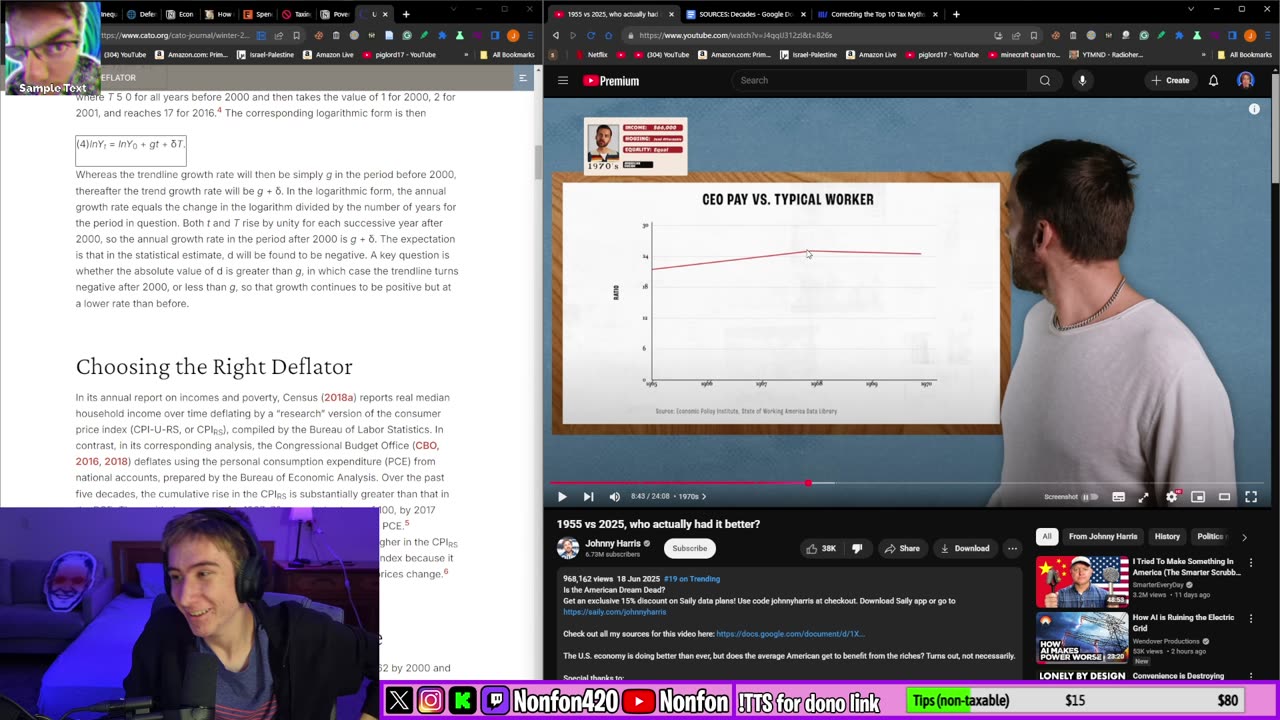Open 'I Tried To Make Something' thumbnail

[x=1082, y=581]
